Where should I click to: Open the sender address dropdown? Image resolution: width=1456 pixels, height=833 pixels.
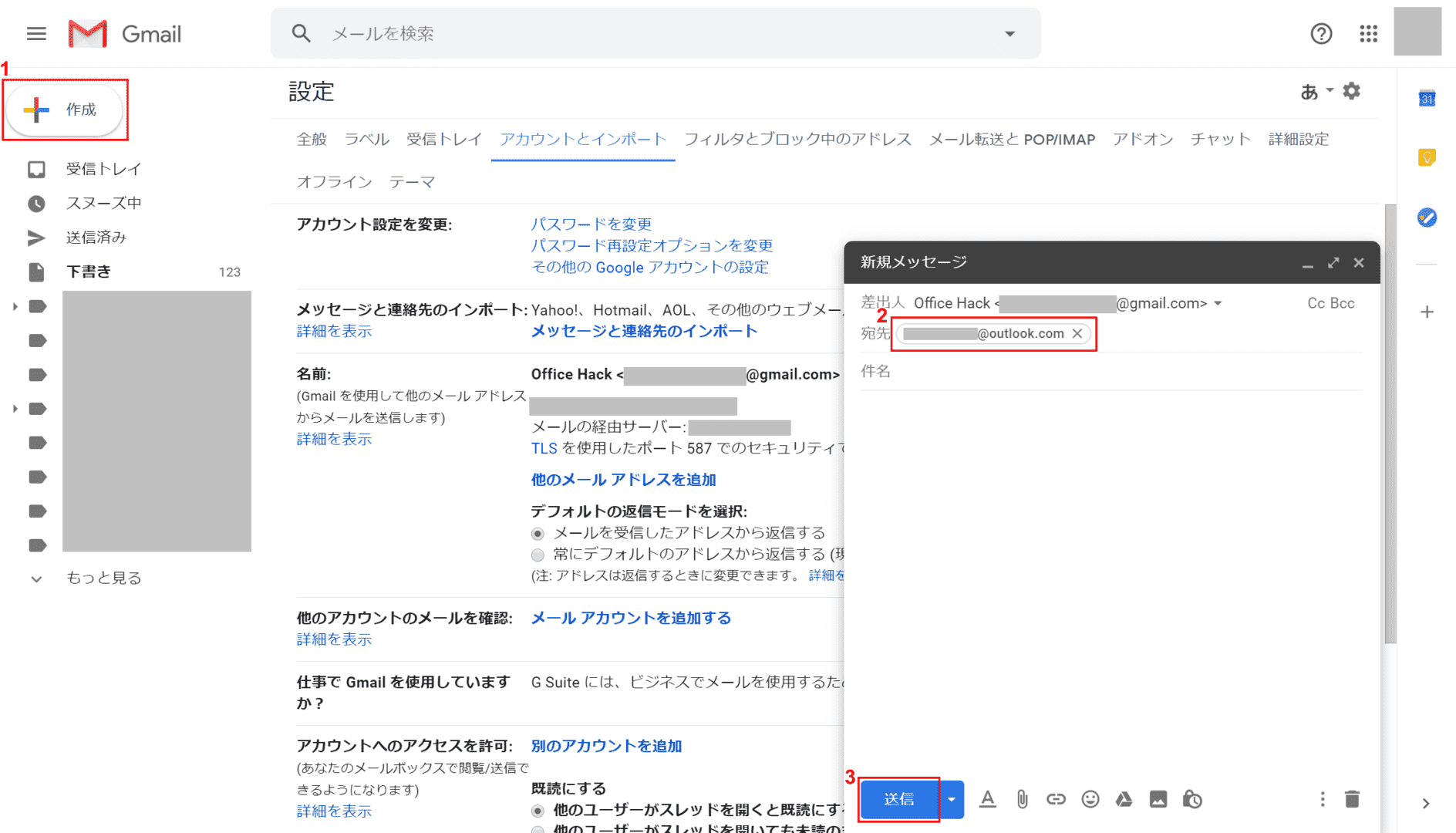[x=1218, y=303]
